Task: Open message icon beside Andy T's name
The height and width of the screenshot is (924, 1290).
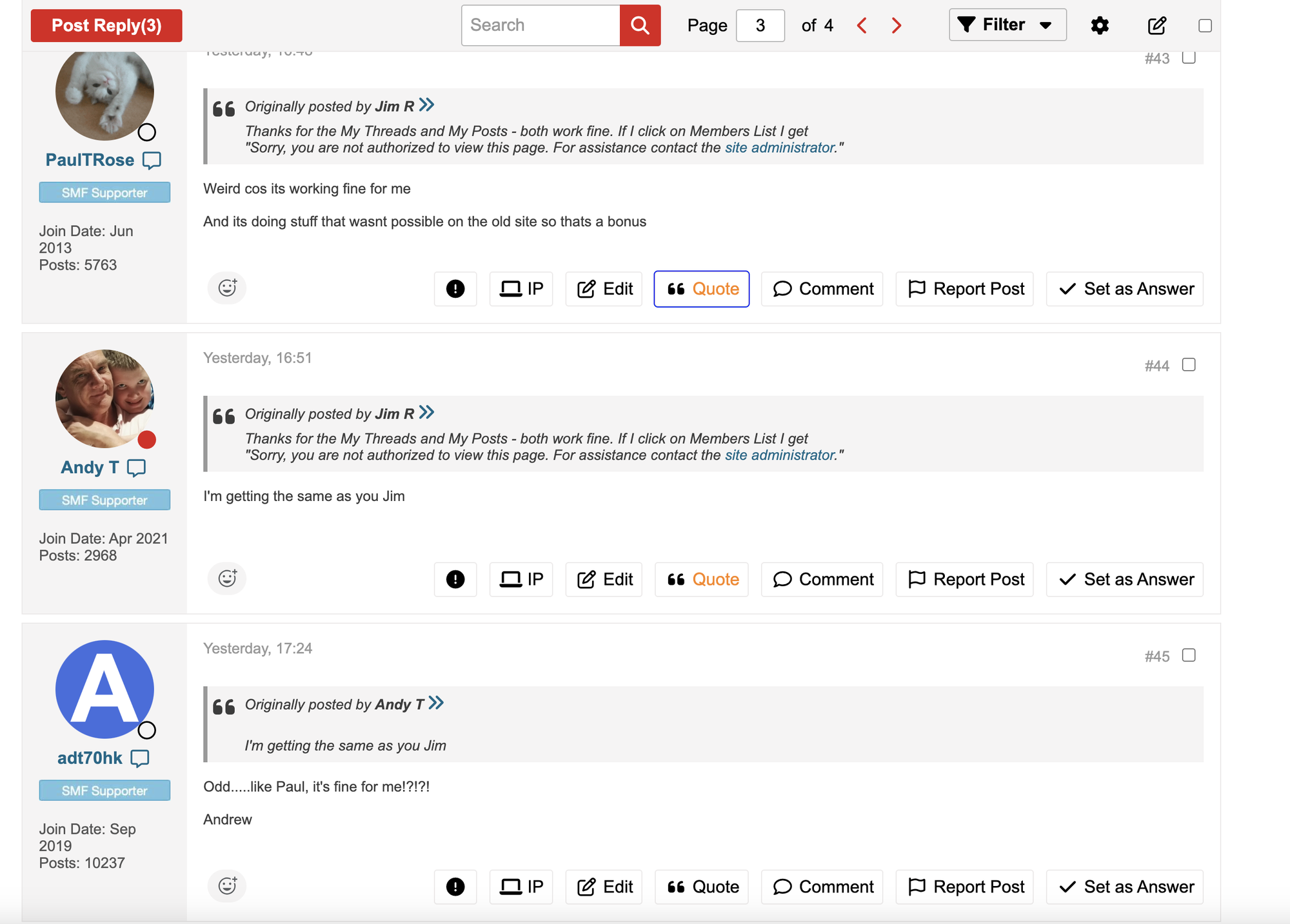Action: [x=137, y=467]
